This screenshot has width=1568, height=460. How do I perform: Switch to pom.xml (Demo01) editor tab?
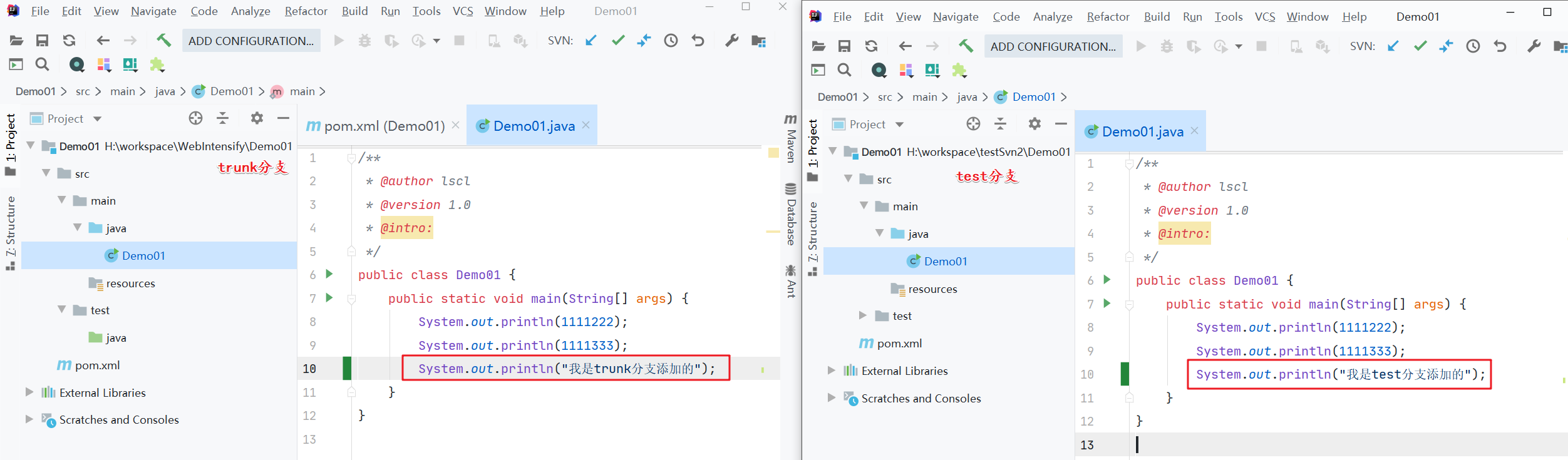click(x=383, y=126)
